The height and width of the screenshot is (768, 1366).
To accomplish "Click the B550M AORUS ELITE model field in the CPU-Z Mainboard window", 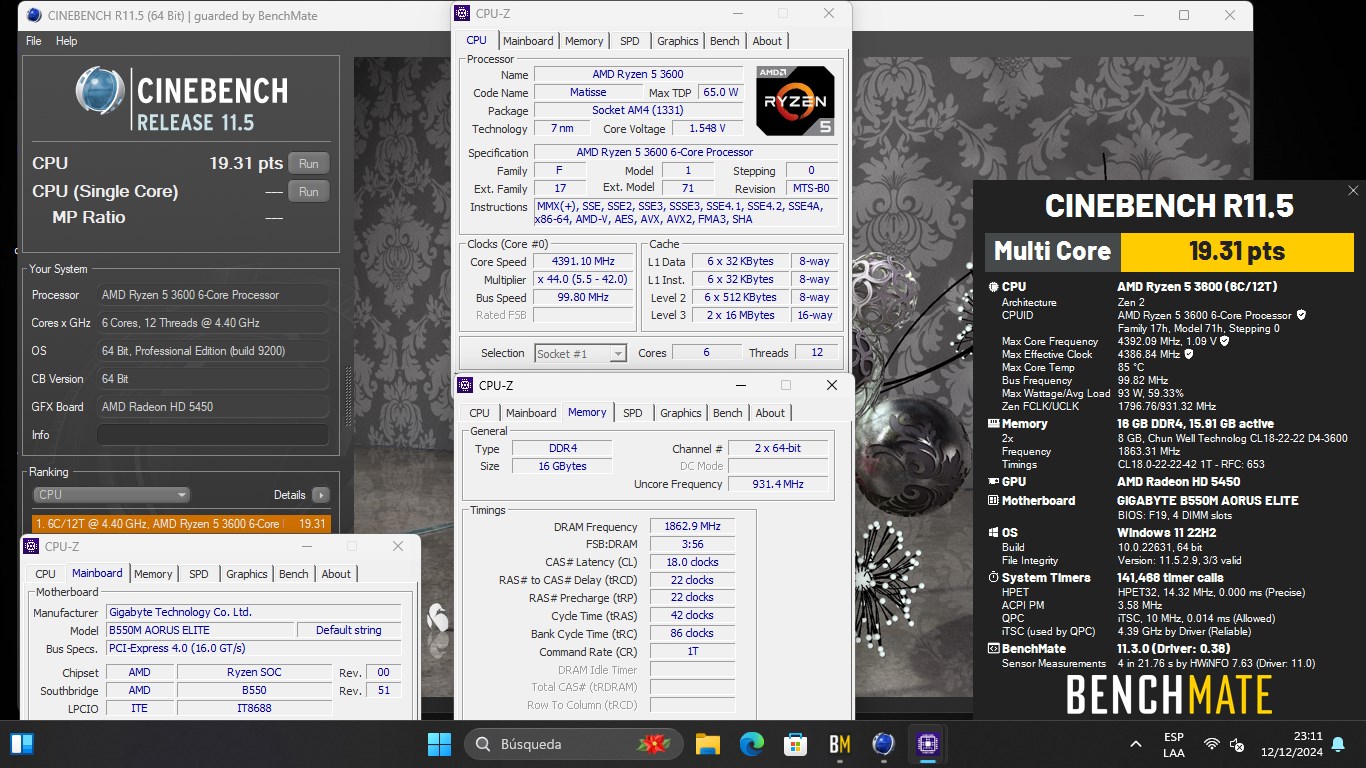I will pos(201,630).
